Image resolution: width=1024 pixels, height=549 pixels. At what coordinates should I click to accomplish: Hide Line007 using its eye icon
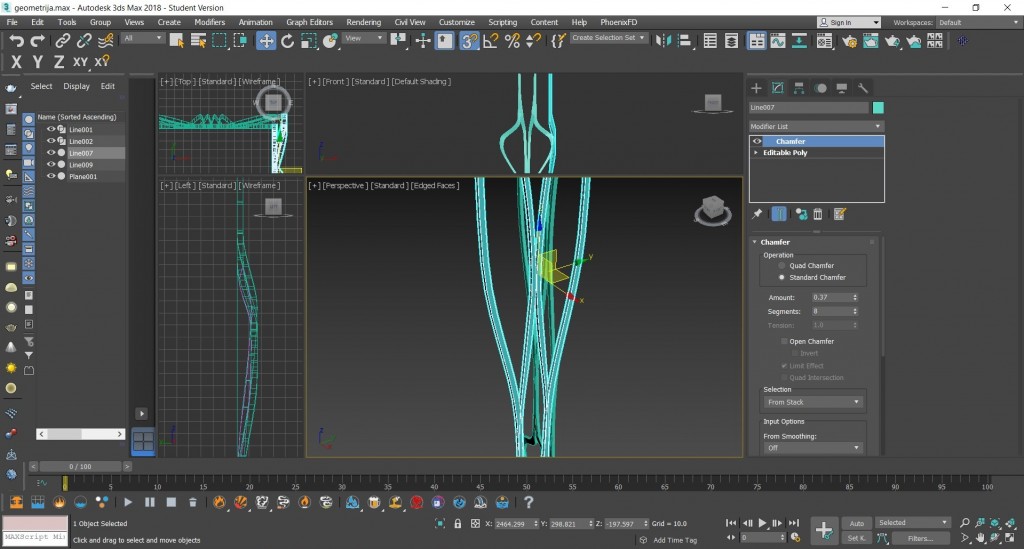[50, 153]
